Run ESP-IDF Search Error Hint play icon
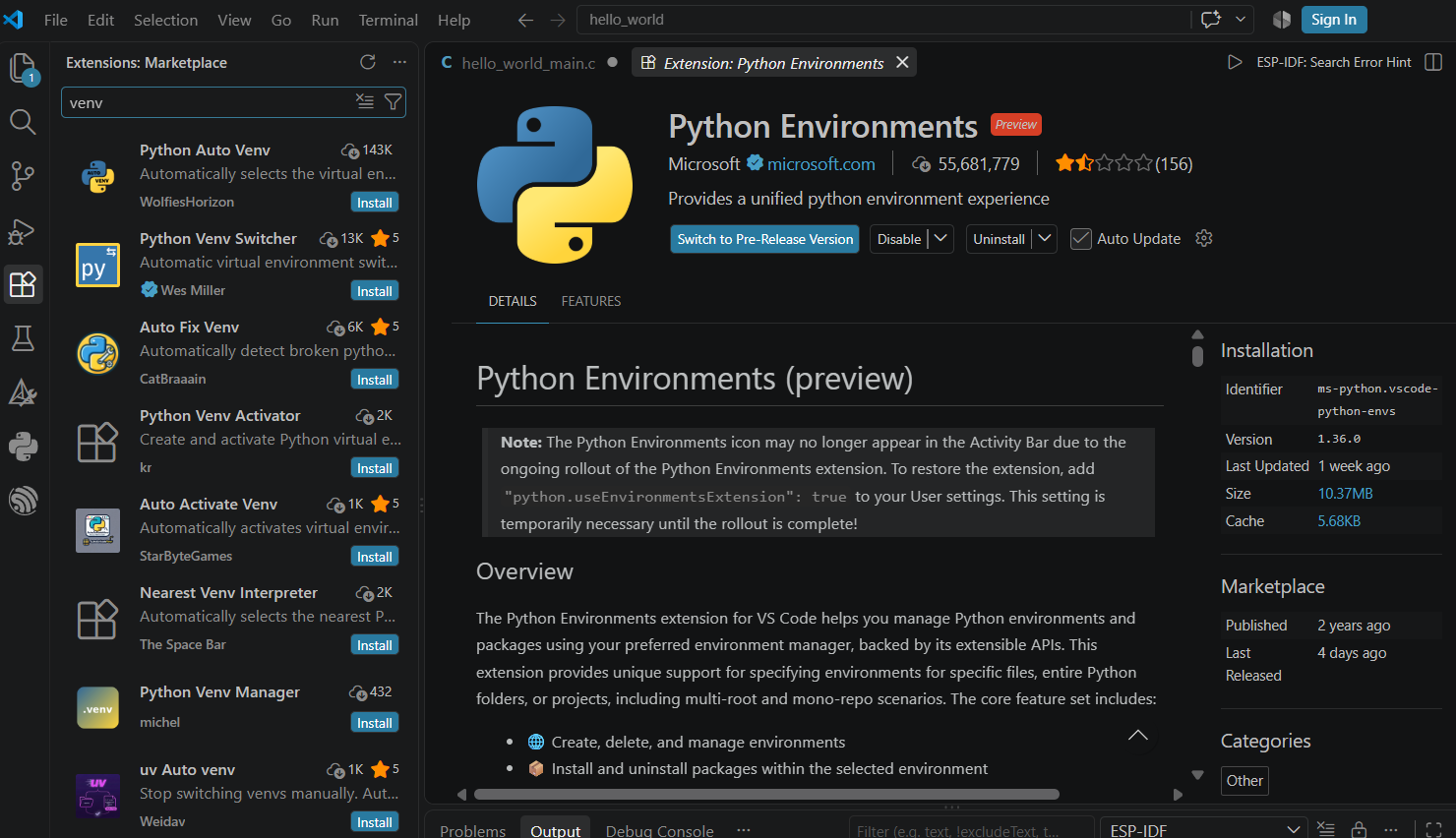The image size is (1456, 838). pyautogui.click(x=1235, y=62)
